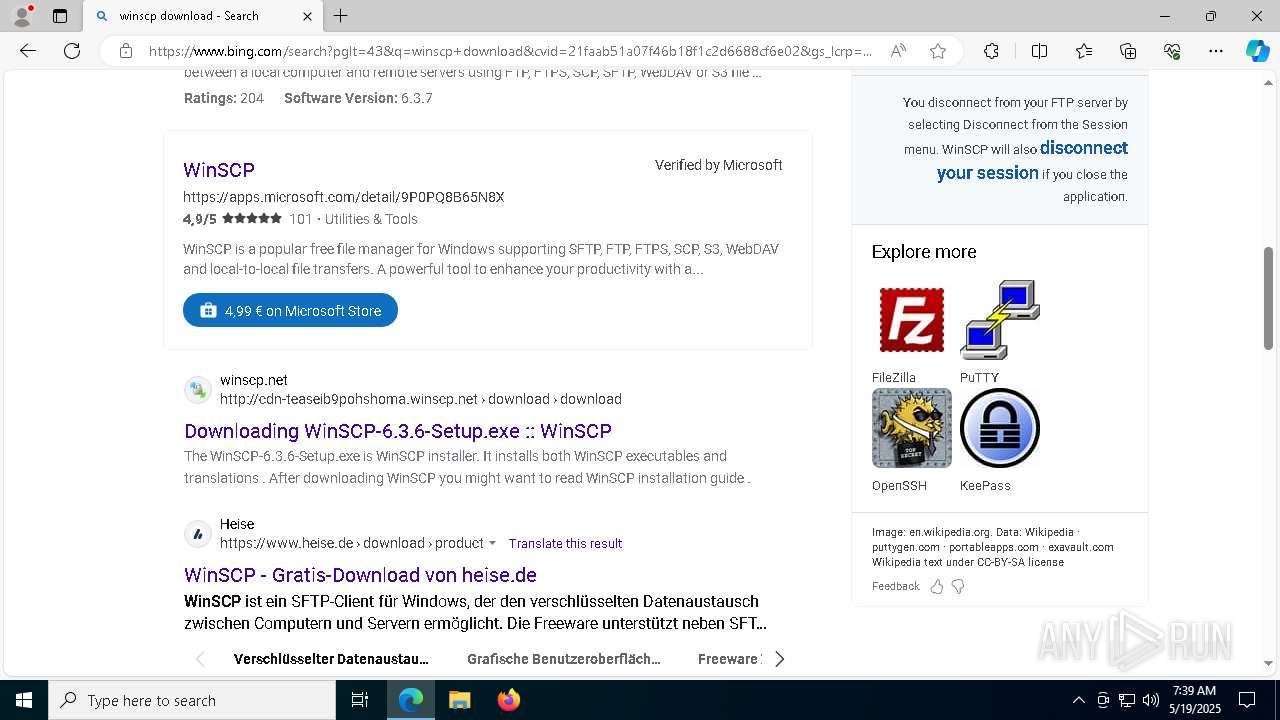Screen dimensions: 1280x720
Task: Select Verschlüsselter Datenaustau... chip
Action: (x=331, y=659)
